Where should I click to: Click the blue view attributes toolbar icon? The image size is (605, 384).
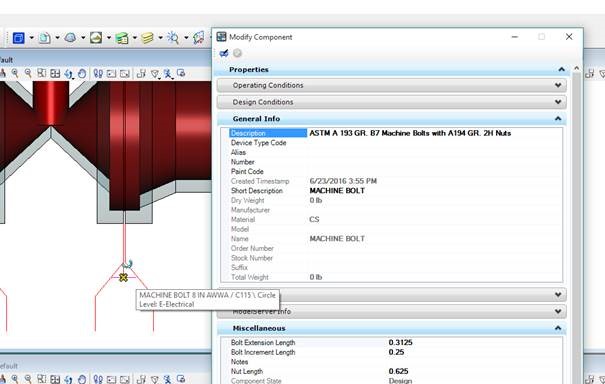point(19,38)
